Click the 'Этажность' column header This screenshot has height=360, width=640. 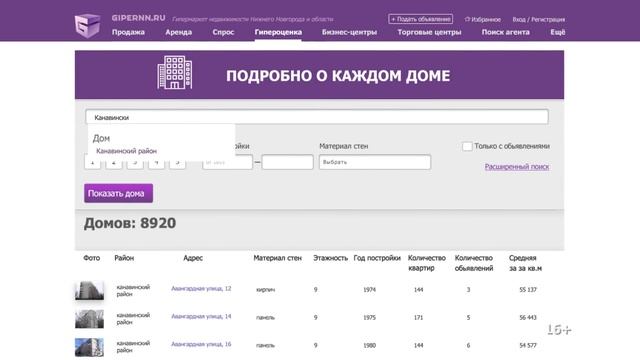[330, 258]
